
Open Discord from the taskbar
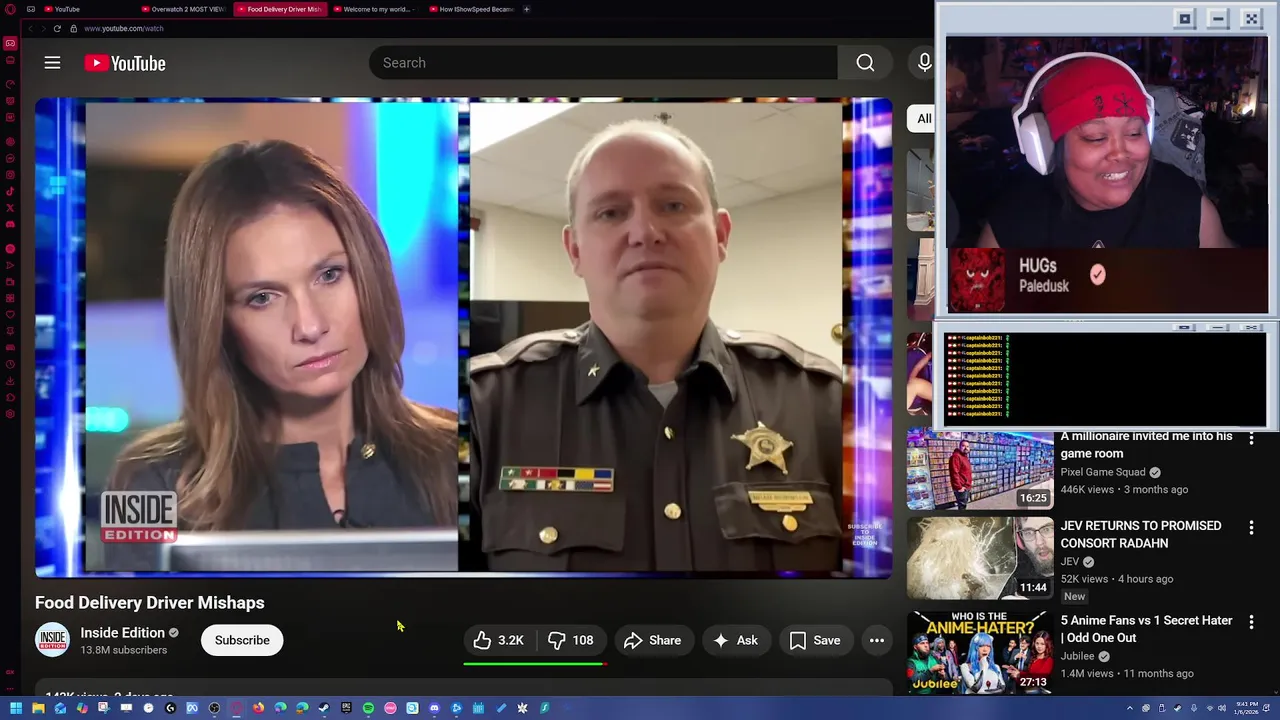click(x=434, y=708)
